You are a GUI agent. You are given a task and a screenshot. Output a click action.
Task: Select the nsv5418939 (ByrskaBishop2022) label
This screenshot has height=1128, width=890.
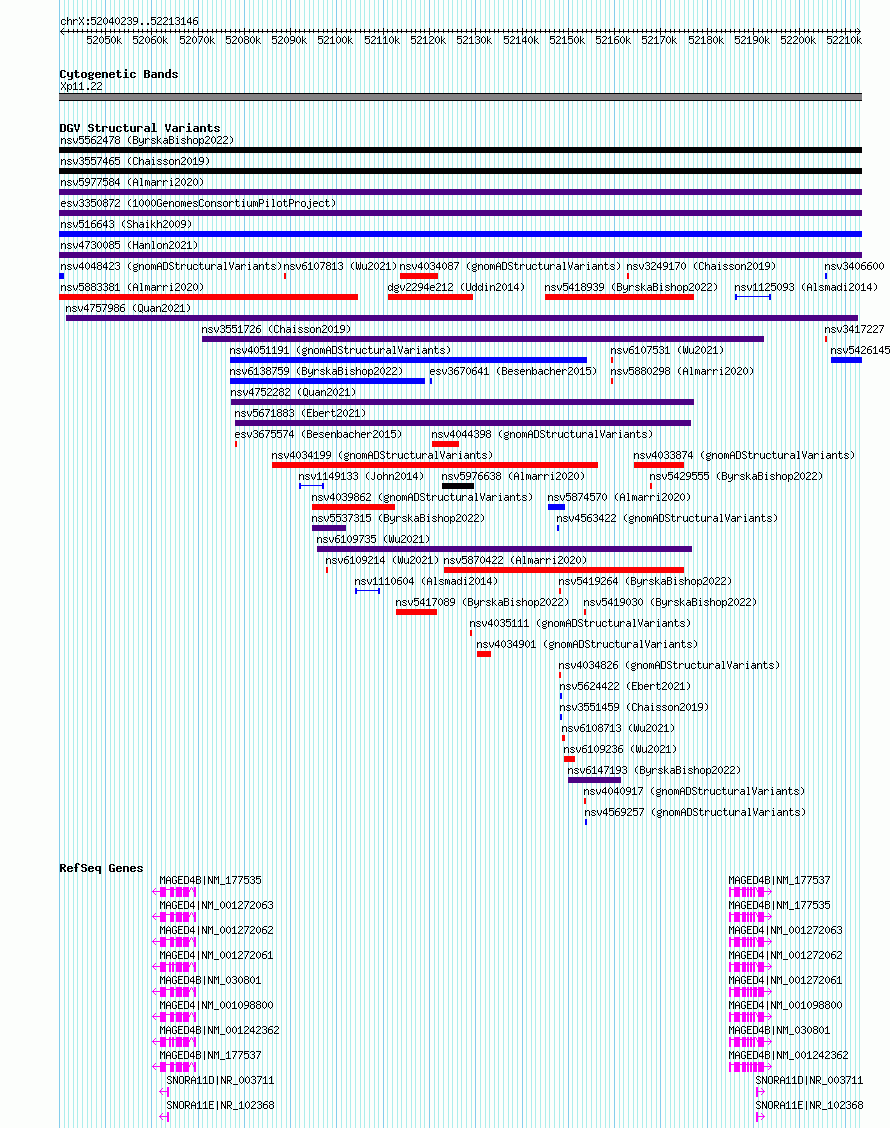631,287
